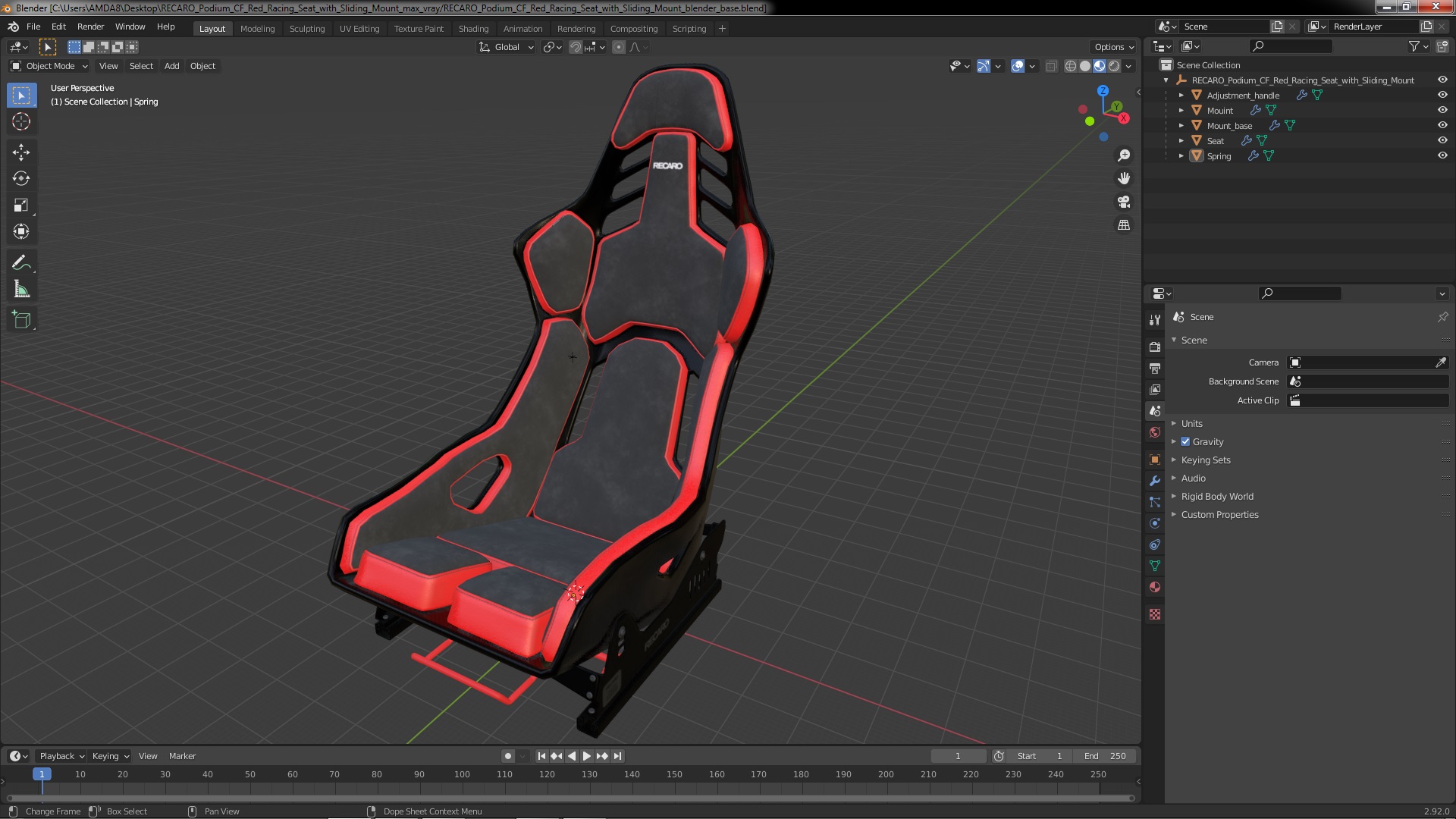Image resolution: width=1456 pixels, height=819 pixels.
Task: Open the Output properties tab
Action: [x=1155, y=369]
